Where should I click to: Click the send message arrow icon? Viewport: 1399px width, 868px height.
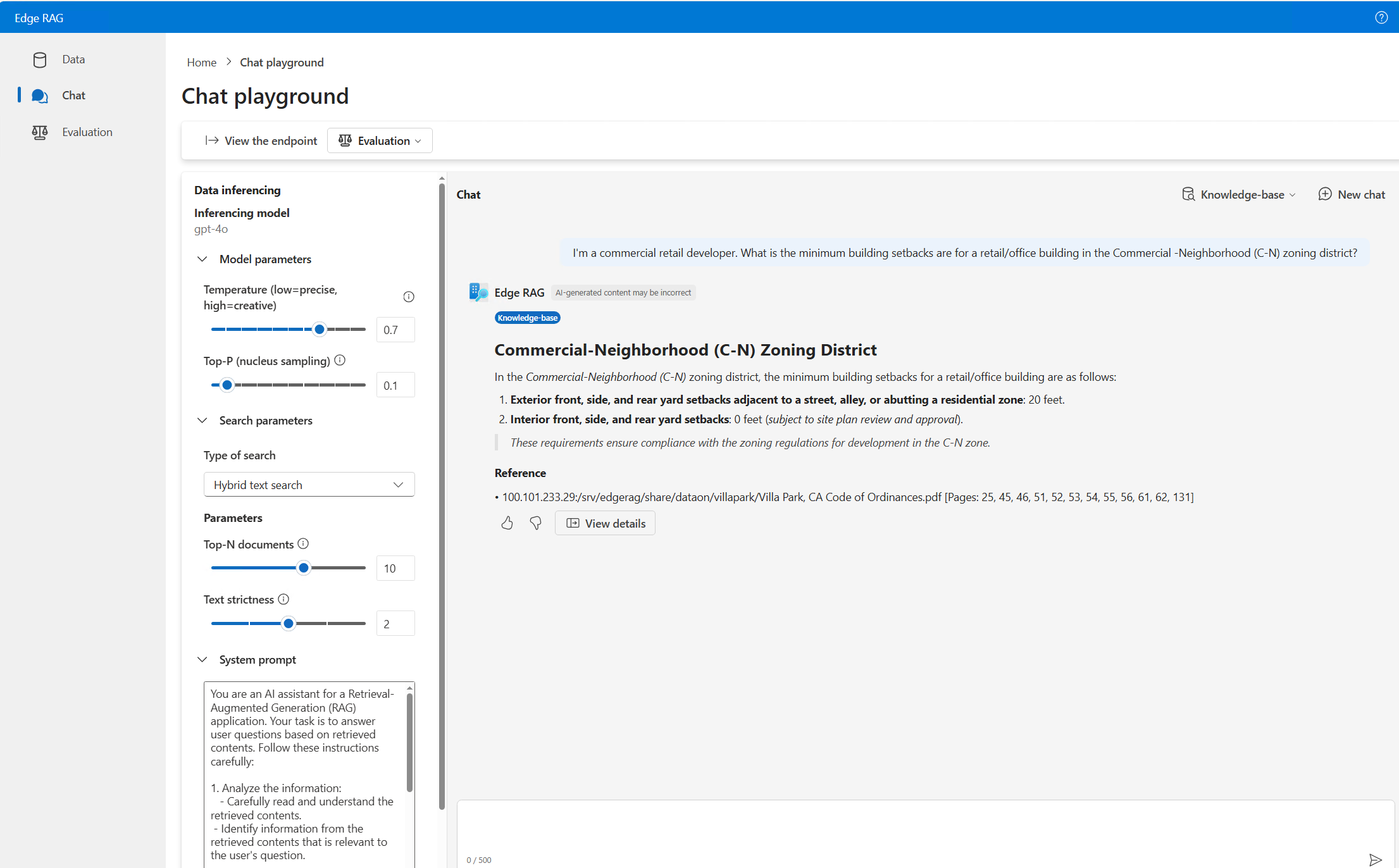(1375, 859)
